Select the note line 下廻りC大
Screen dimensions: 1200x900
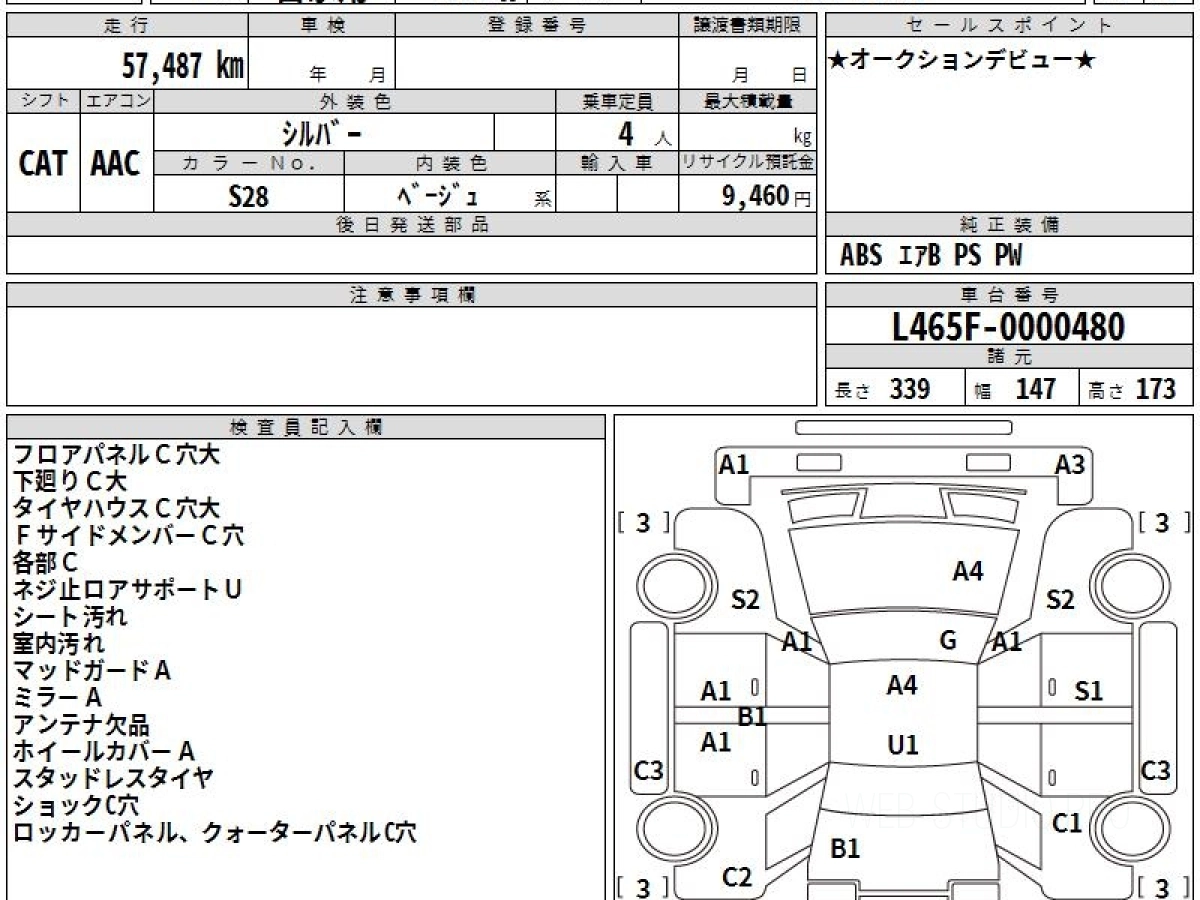pyautogui.click(x=70, y=482)
